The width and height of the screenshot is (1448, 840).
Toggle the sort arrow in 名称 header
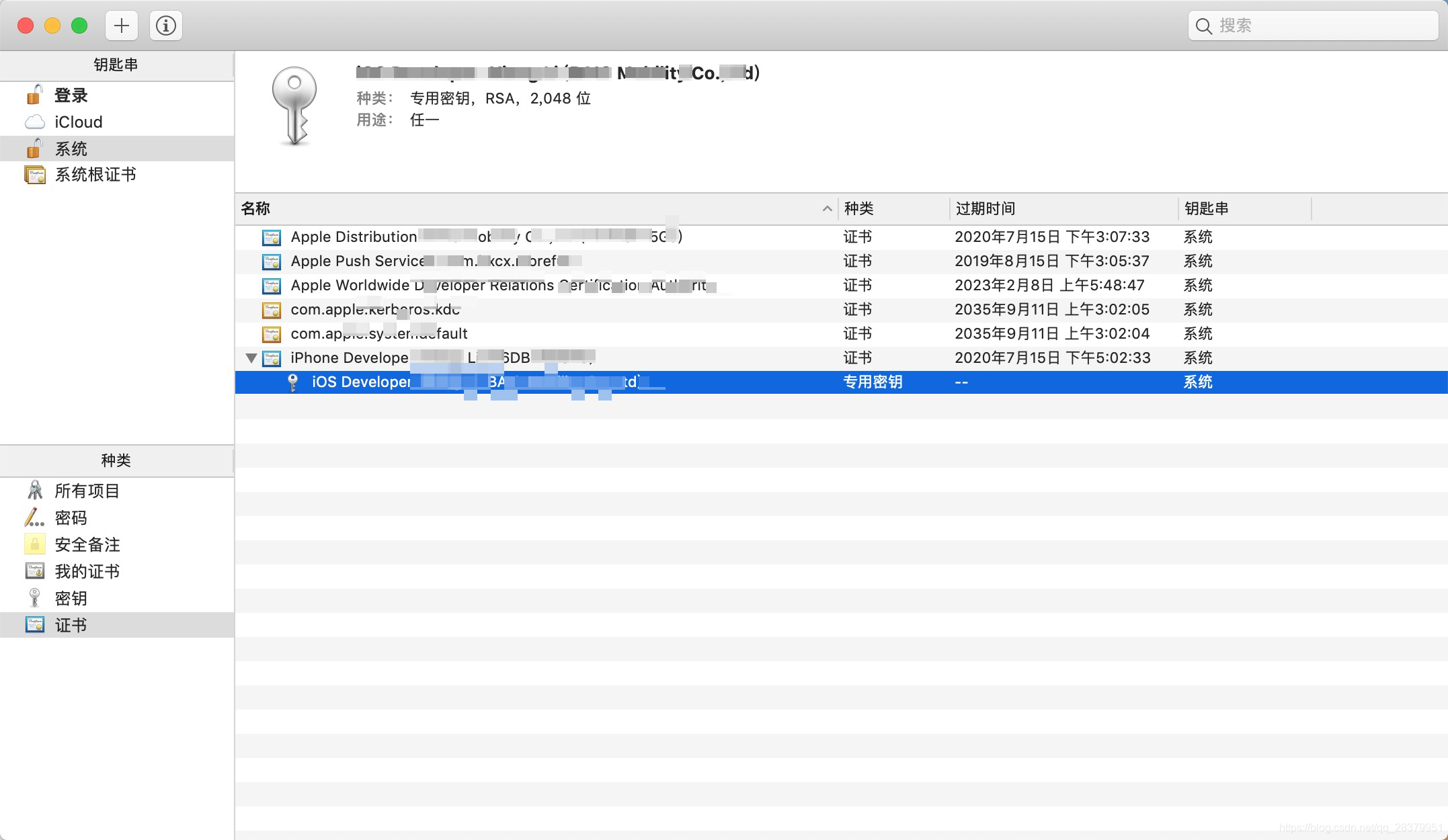827,209
